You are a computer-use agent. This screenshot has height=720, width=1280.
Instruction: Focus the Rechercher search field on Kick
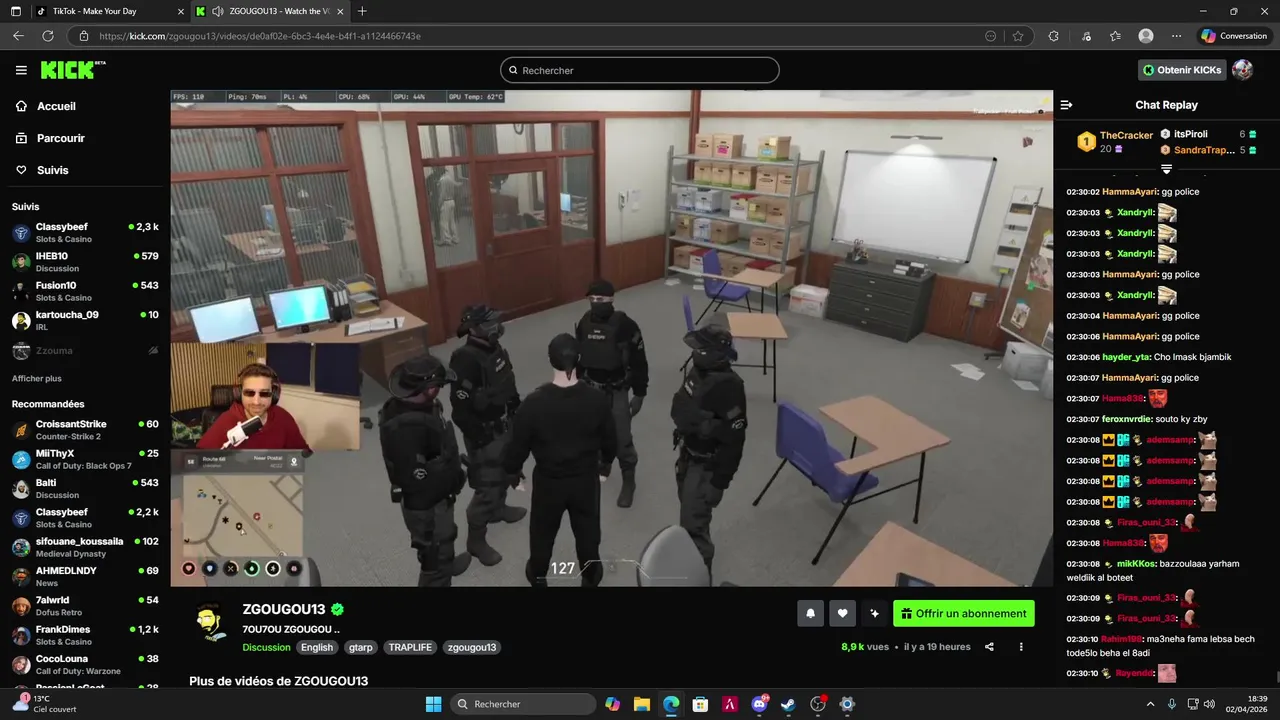(640, 70)
